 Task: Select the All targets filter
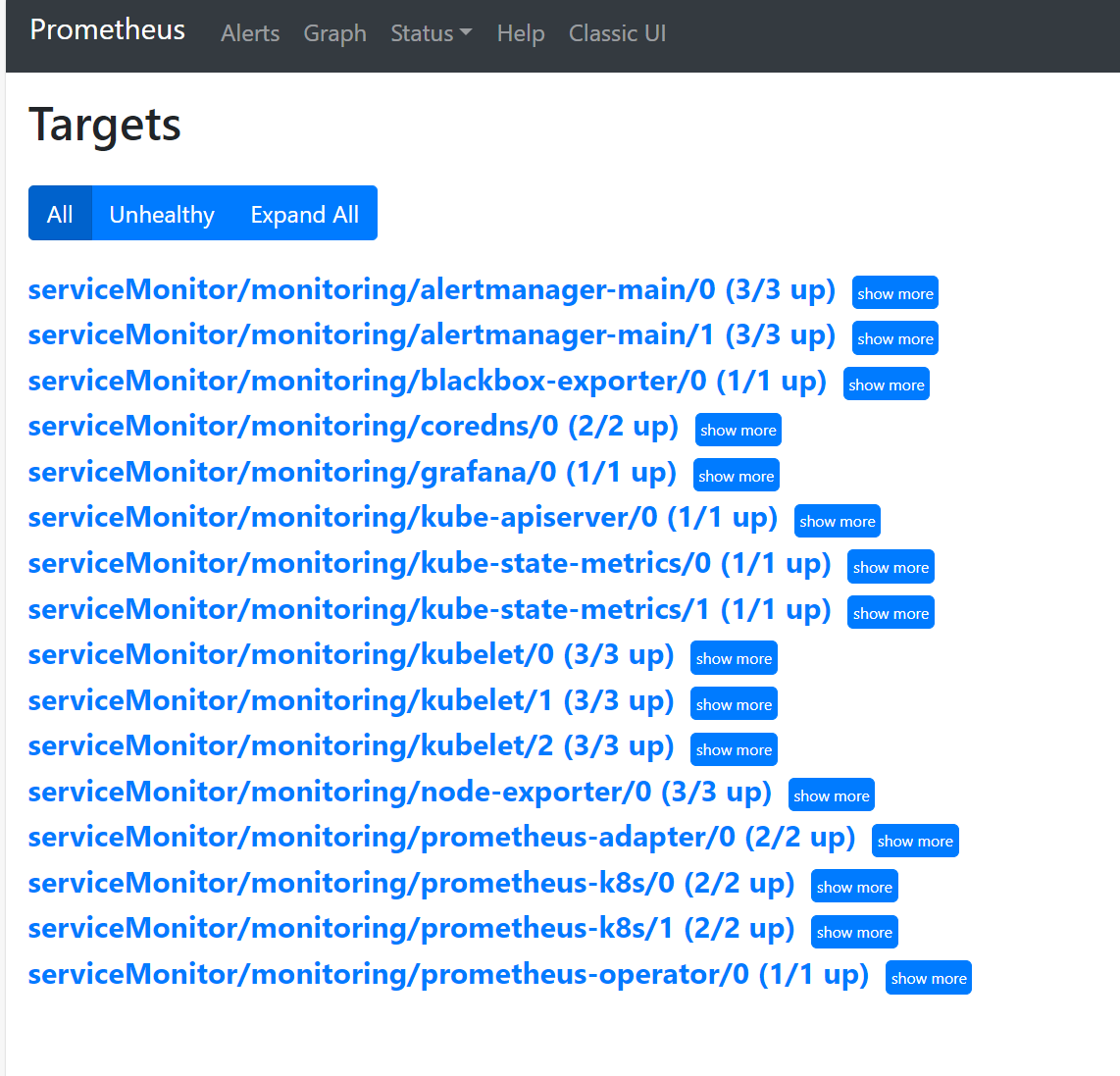coord(60,214)
